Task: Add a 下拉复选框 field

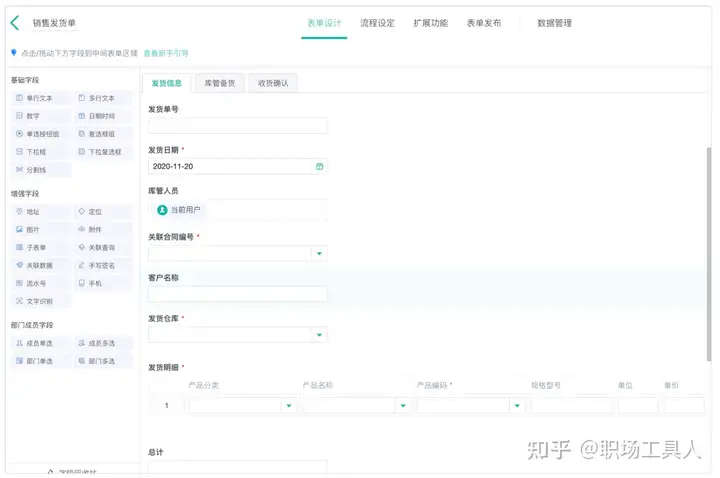Action: pos(103,152)
